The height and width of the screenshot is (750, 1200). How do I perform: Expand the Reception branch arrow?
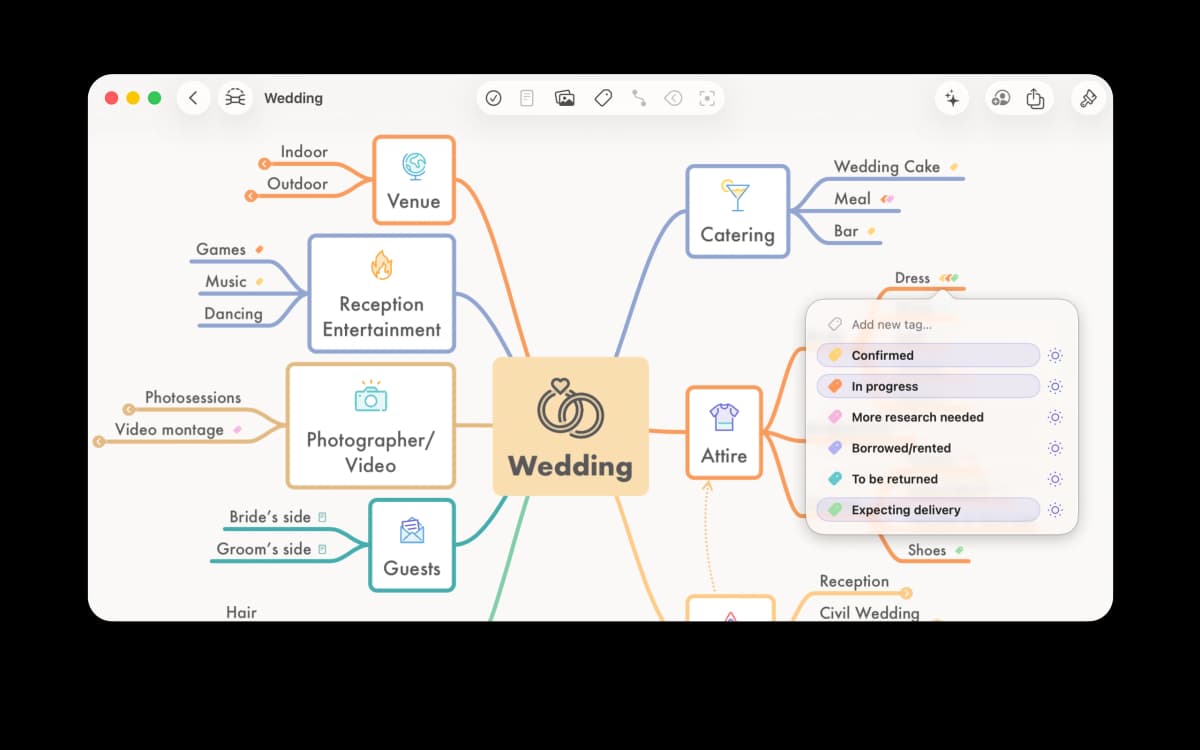906,593
